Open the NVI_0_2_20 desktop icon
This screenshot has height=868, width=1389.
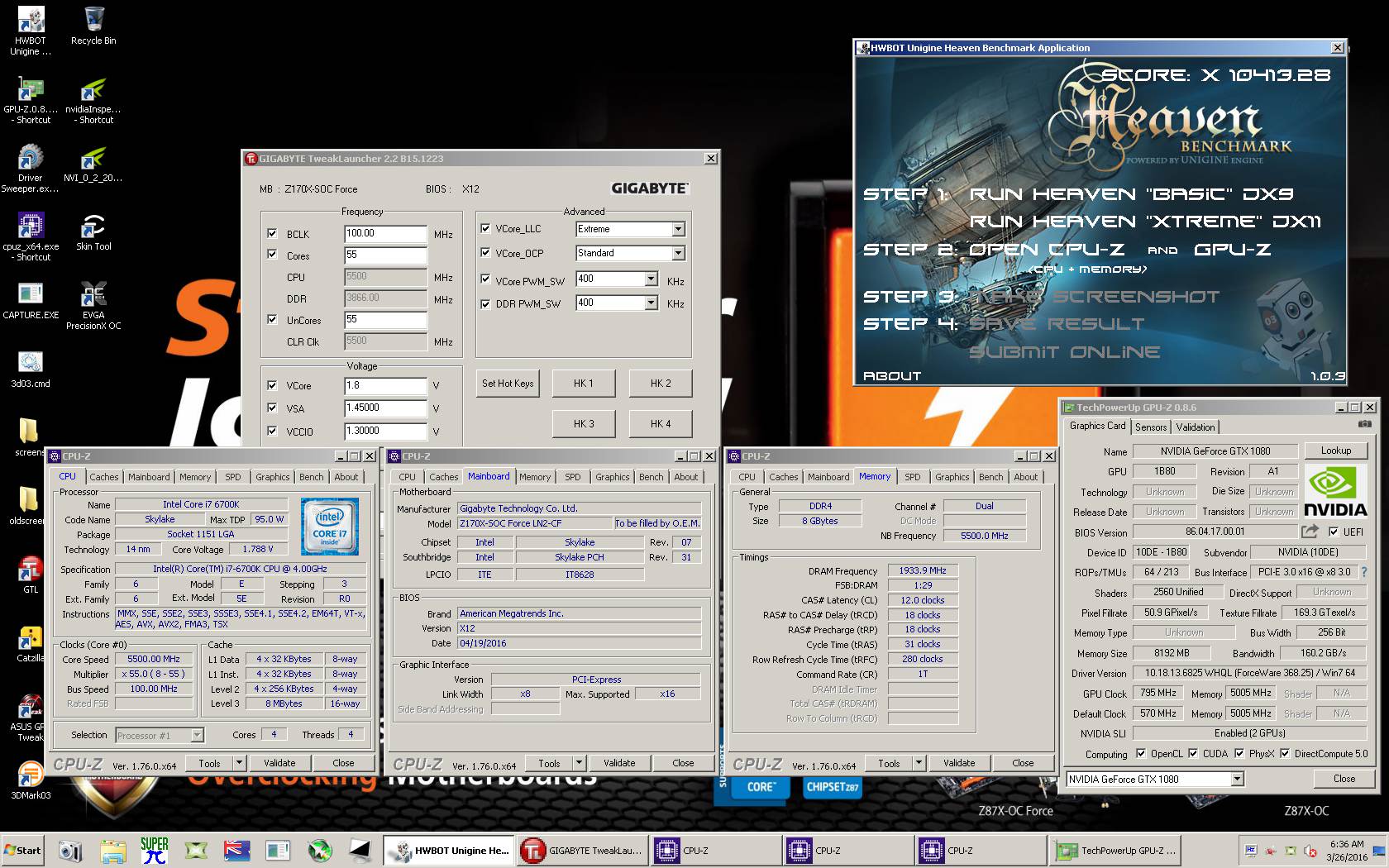coord(93,163)
